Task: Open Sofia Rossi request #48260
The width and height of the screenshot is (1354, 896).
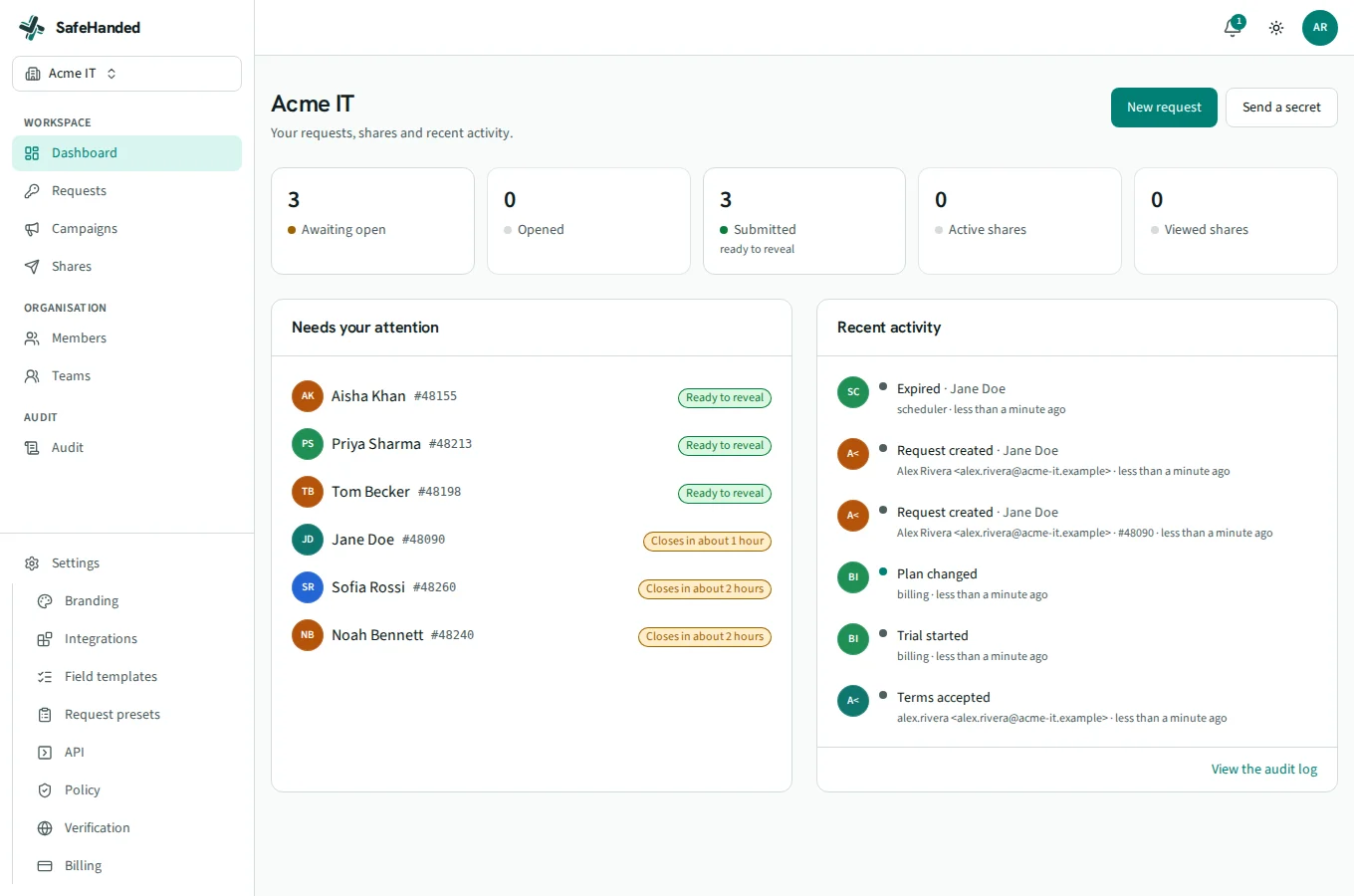Action: click(532, 587)
